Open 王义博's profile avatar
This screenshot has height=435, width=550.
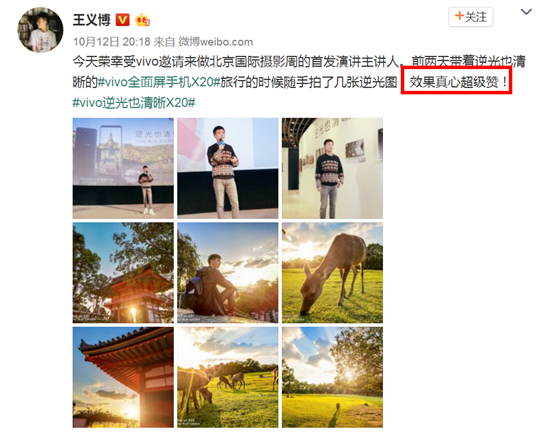[40, 30]
